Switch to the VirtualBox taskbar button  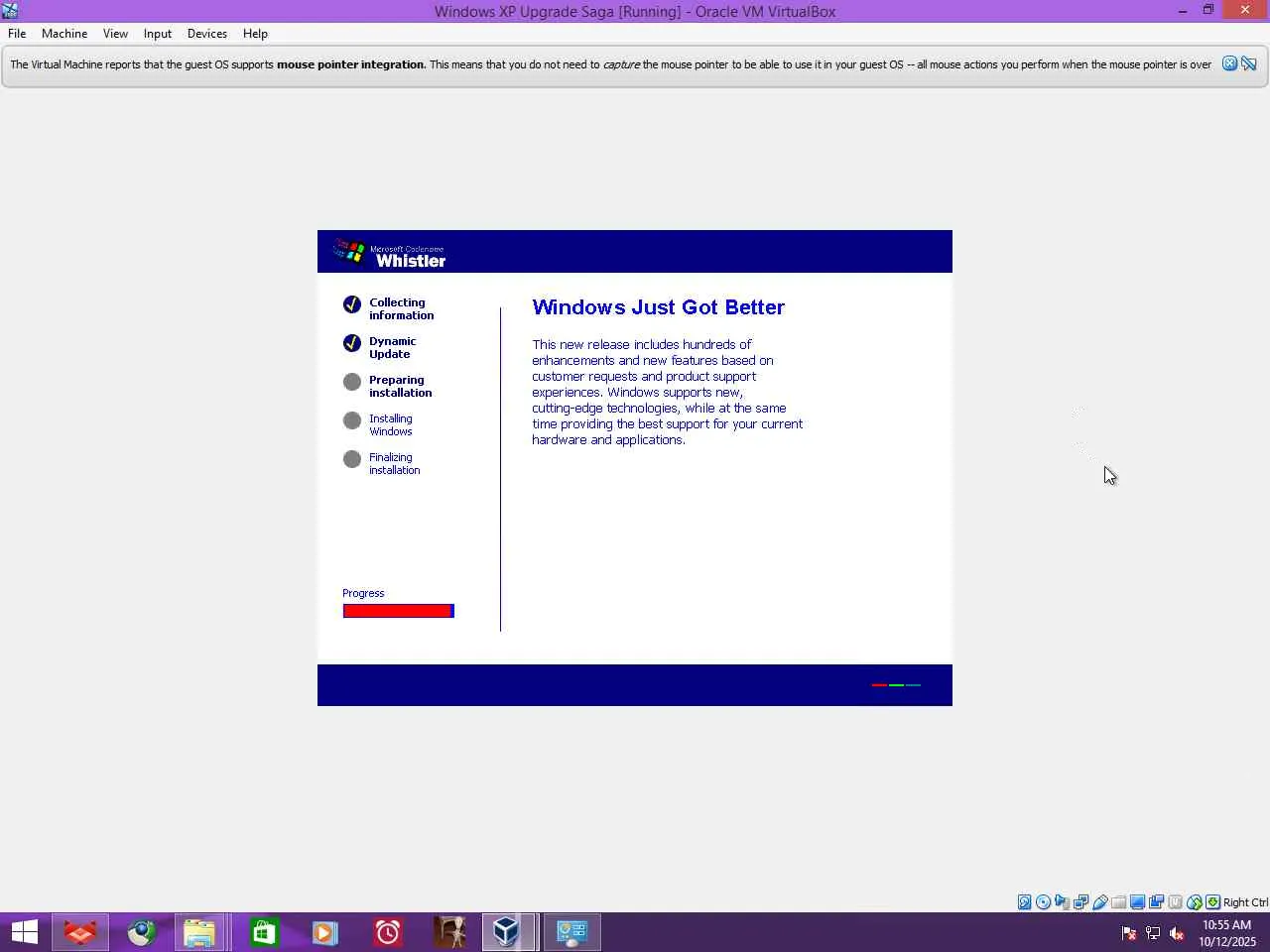click(508, 932)
